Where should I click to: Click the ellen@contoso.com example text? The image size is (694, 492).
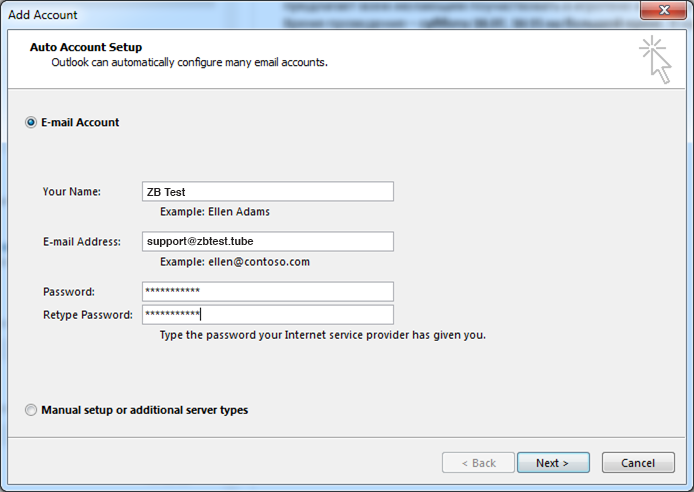tap(235, 262)
